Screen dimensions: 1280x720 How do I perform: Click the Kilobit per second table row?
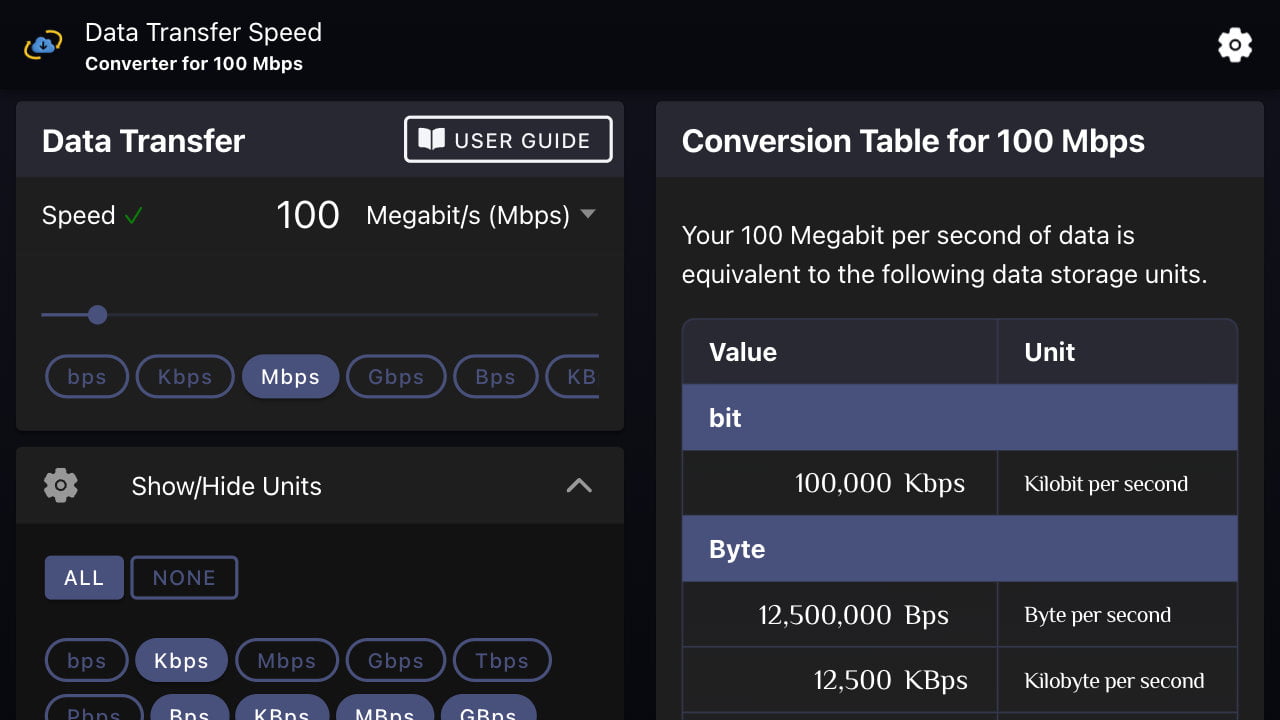[959, 483]
